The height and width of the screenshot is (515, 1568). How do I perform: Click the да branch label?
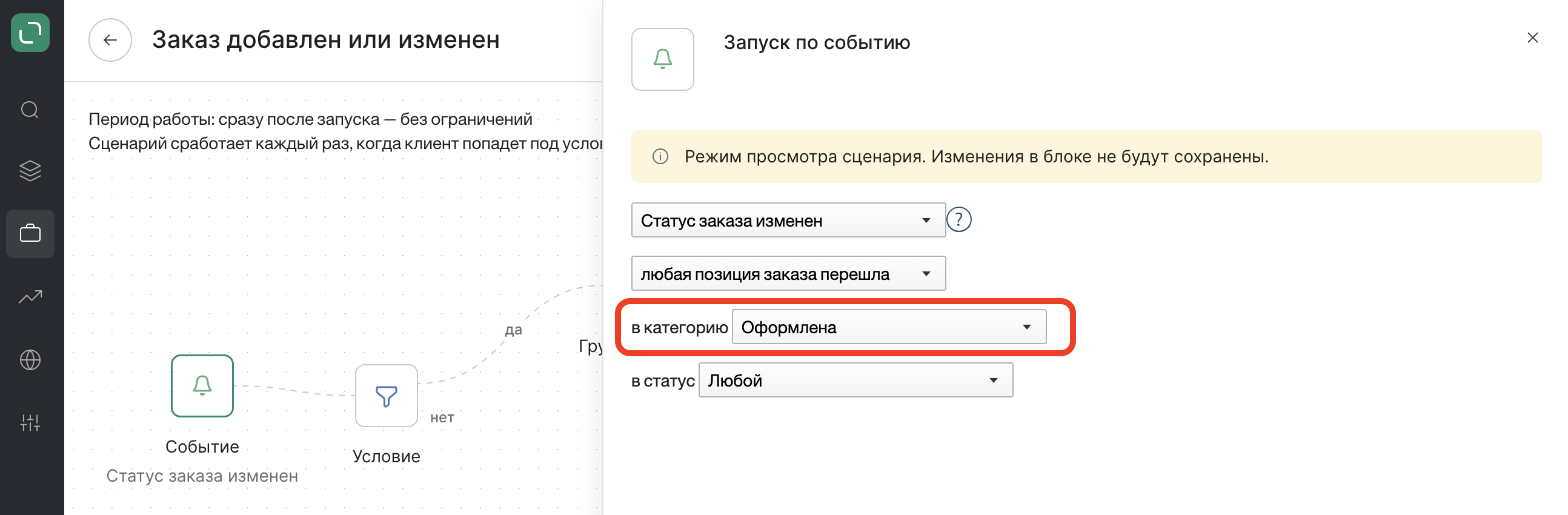[x=514, y=330]
